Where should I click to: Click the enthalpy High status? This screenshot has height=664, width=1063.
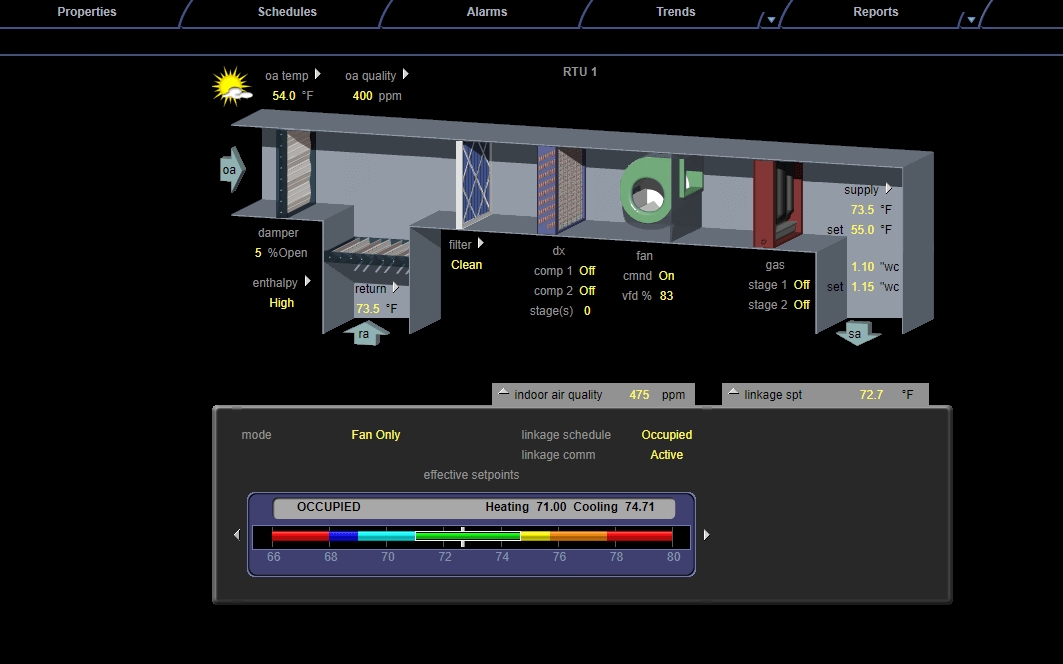pyautogui.click(x=281, y=302)
